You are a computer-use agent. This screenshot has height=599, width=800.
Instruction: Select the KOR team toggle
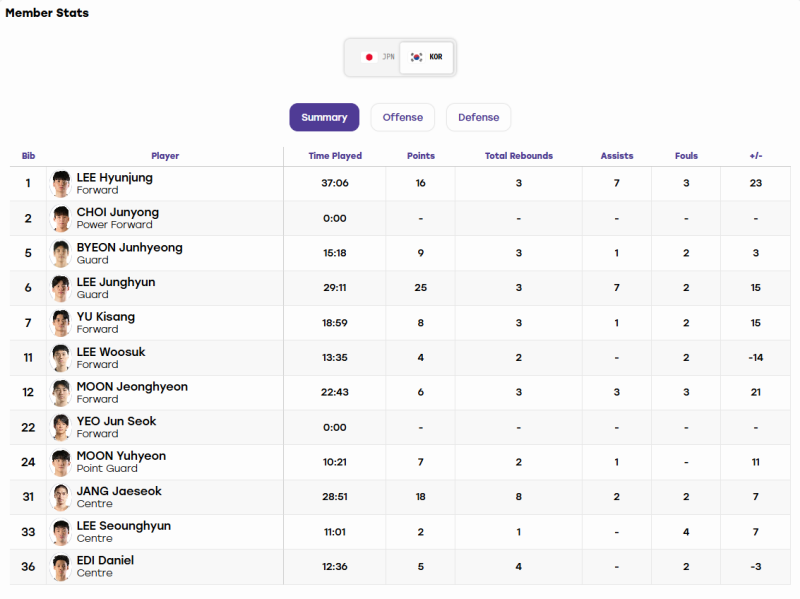(x=427, y=57)
